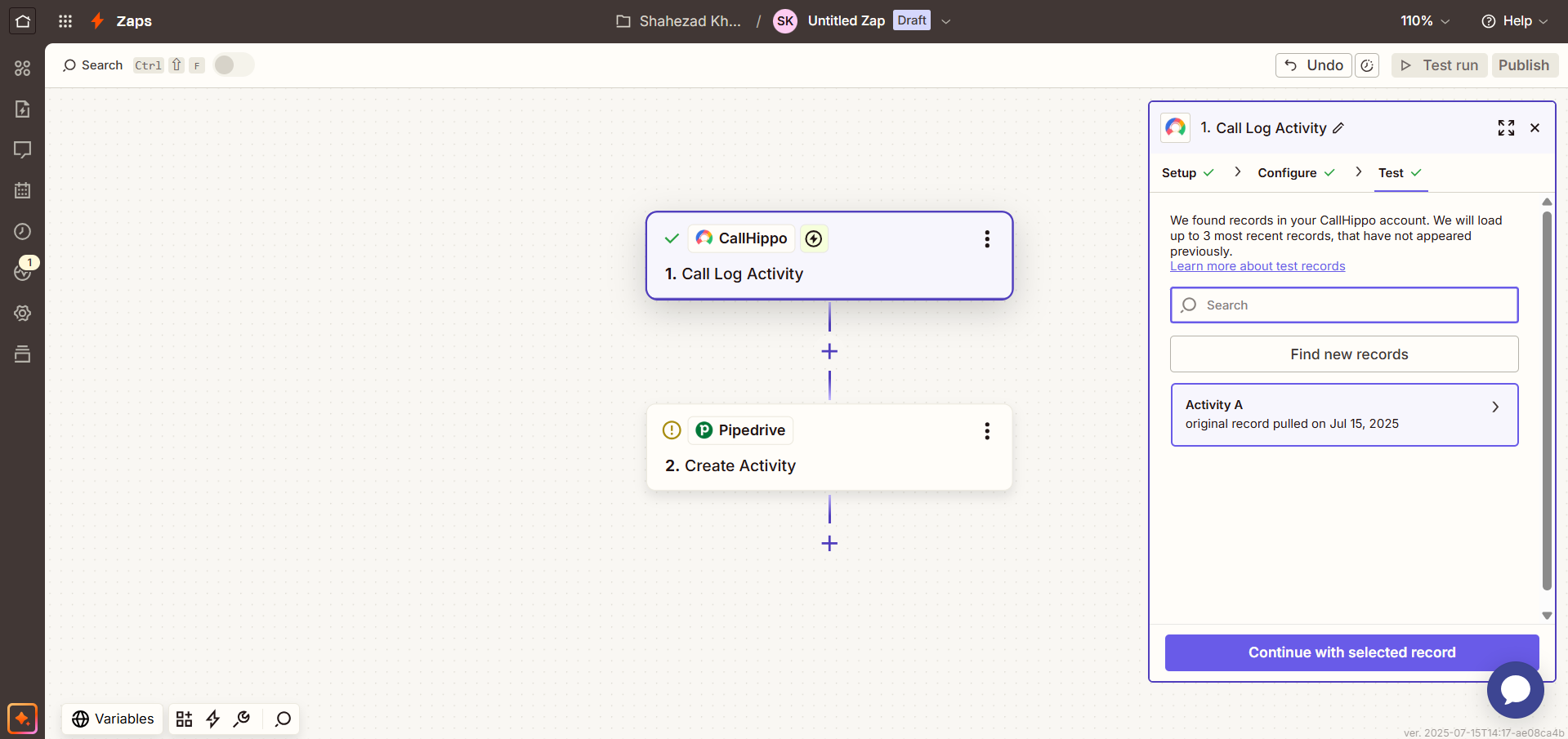Close the Call Log Activity panel

(x=1534, y=127)
